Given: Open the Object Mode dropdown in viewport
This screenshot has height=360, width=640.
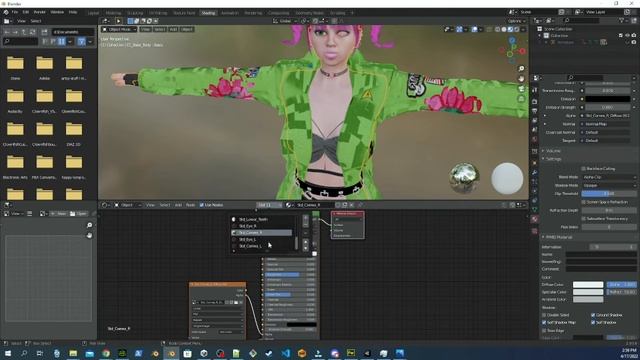Looking at the screenshot, I should [x=119, y=29].
